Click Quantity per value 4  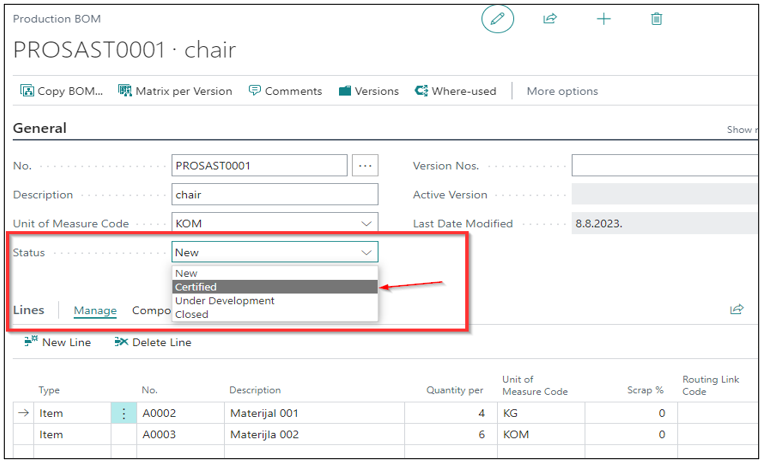coord(451,413)
